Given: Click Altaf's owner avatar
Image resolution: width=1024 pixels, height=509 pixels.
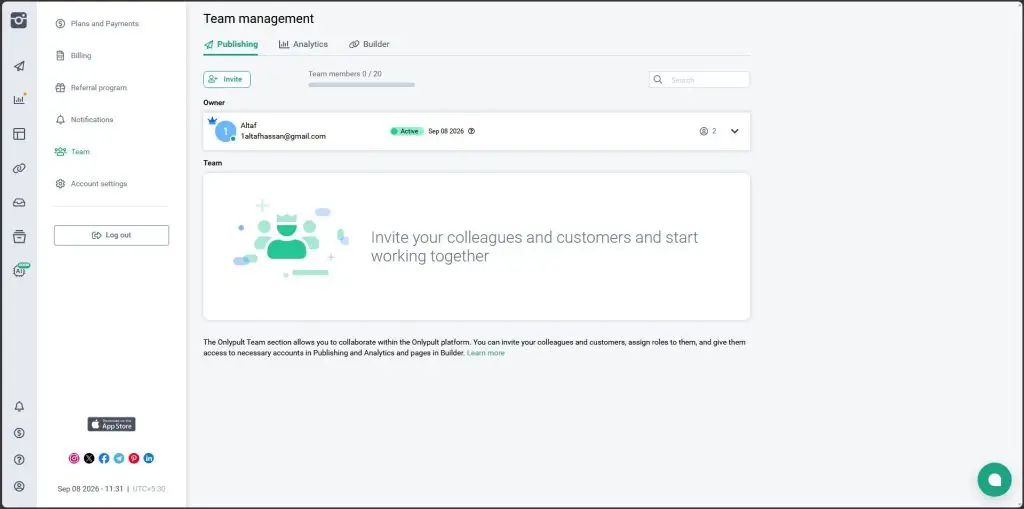Looking at the screenshot, I should 225,131.
